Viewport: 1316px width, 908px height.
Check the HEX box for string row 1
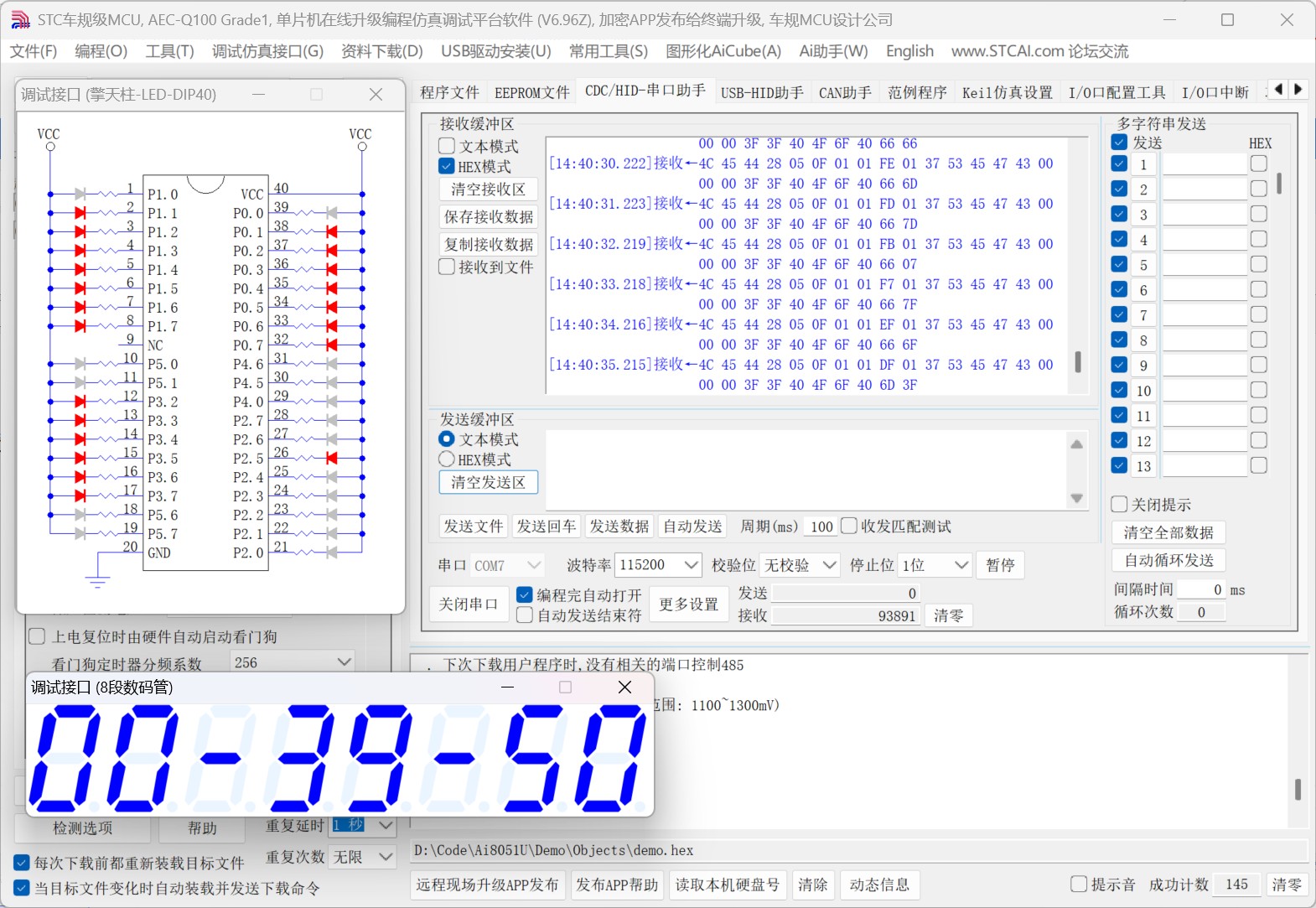tap(1258, 163)
